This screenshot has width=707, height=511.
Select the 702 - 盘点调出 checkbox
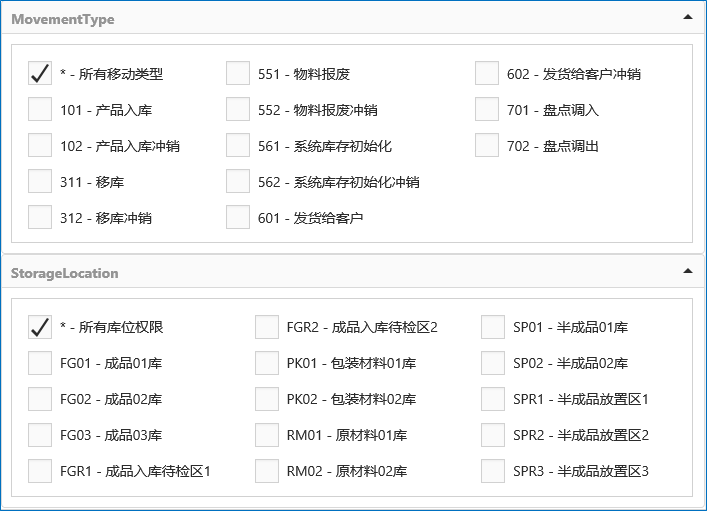487,146
